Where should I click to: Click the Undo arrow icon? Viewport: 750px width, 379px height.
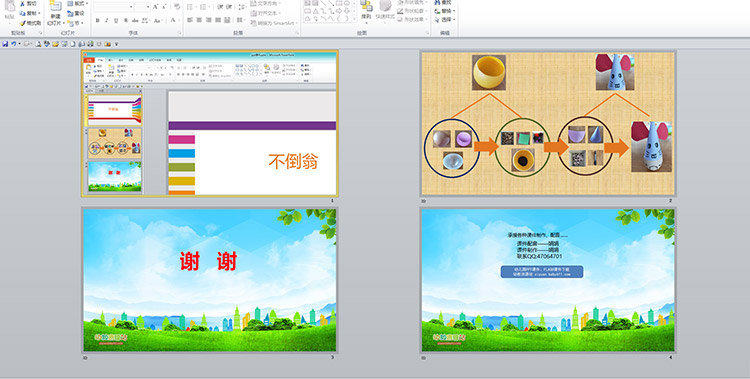[x=14, y=44]
